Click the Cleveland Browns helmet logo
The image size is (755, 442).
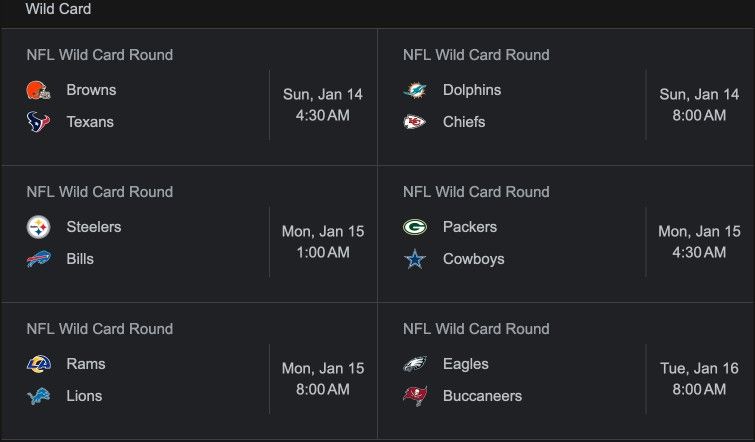point(39,90)
